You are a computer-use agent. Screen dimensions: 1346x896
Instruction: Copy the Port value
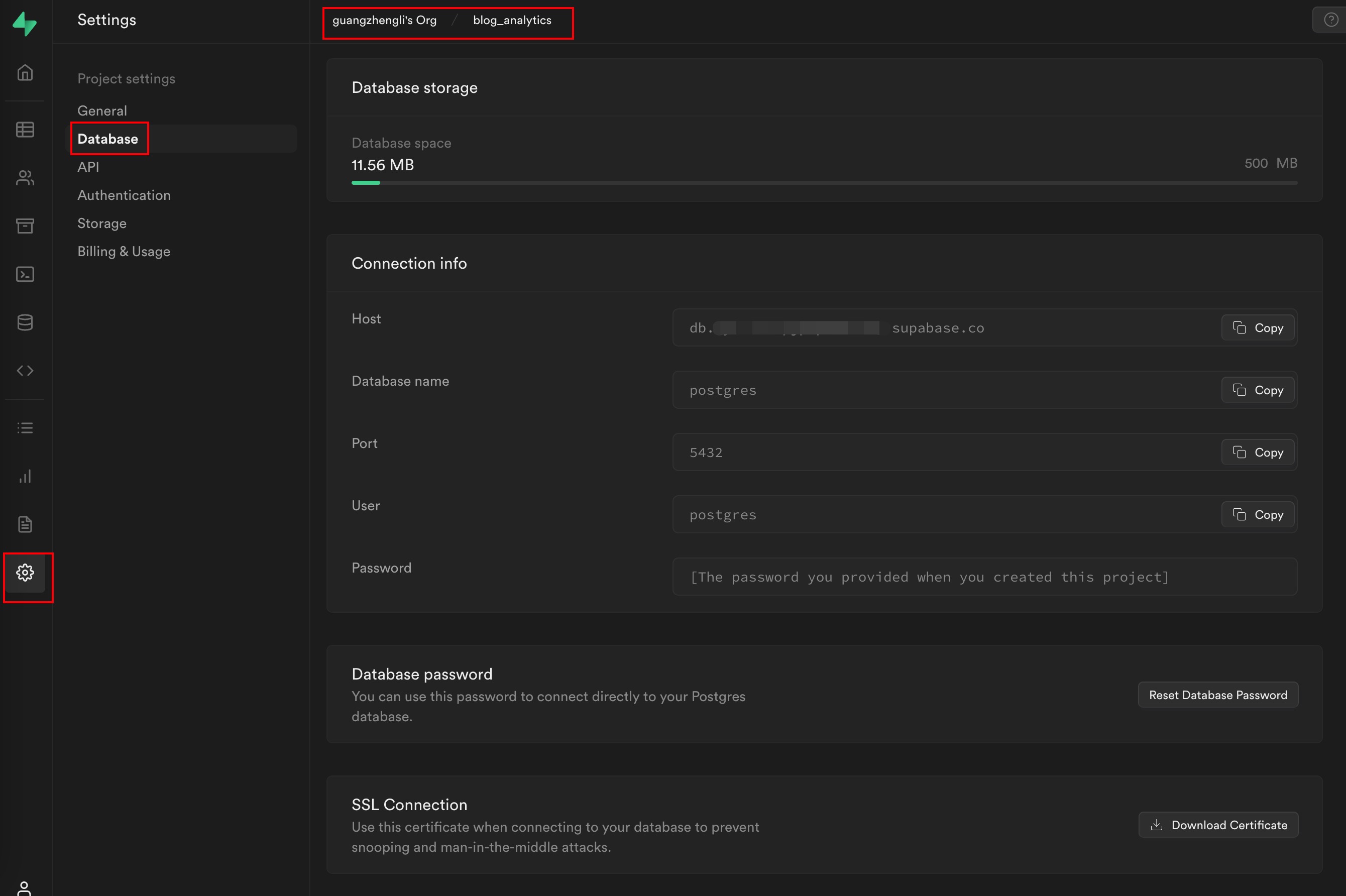coord(1258,452)
